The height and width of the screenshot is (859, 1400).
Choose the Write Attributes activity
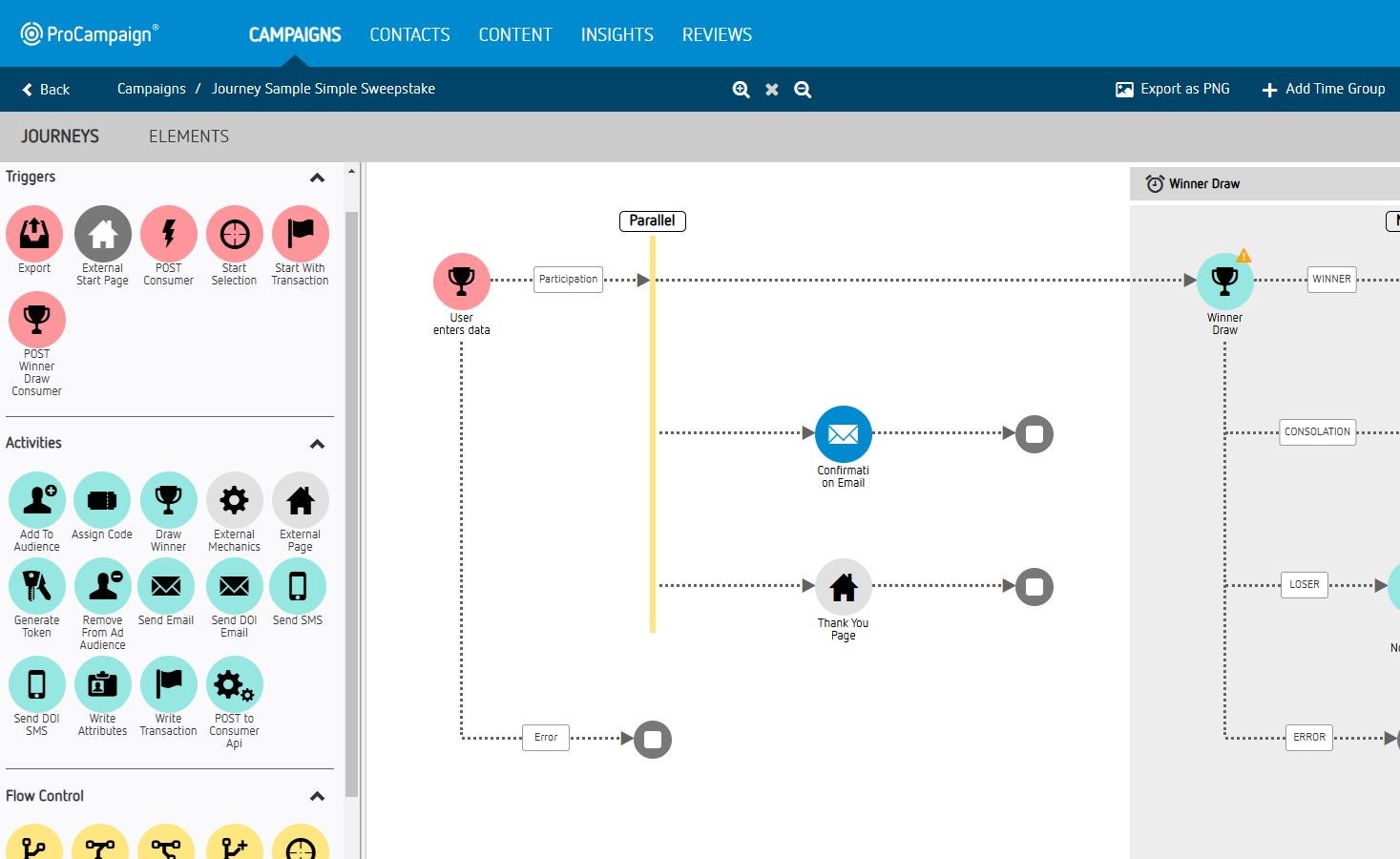pyautogui.click(x=103, y=684)
